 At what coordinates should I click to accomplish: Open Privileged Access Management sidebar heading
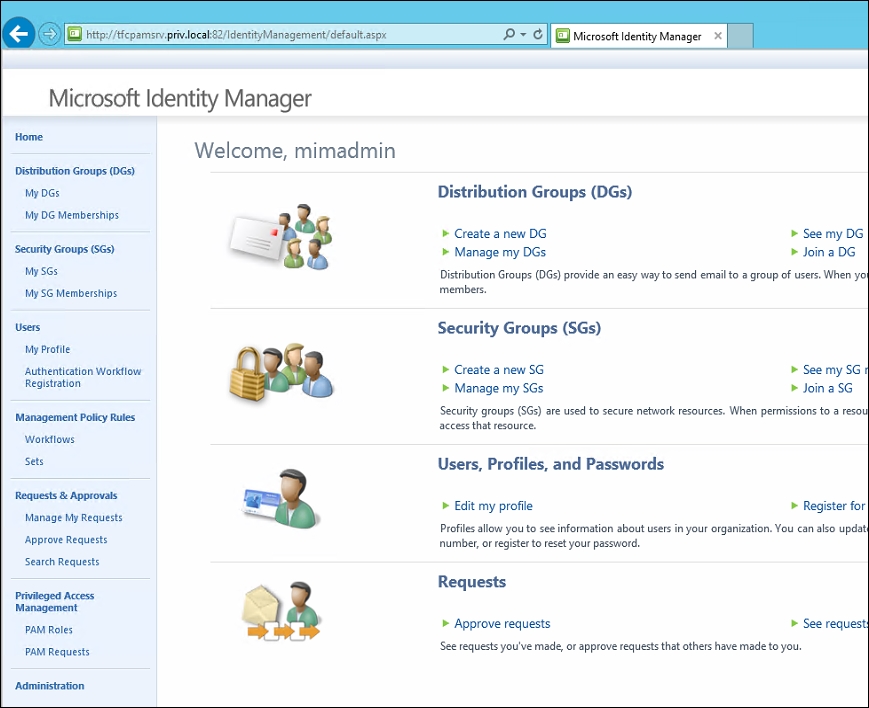pyautogui.click(x=54, y=602)
